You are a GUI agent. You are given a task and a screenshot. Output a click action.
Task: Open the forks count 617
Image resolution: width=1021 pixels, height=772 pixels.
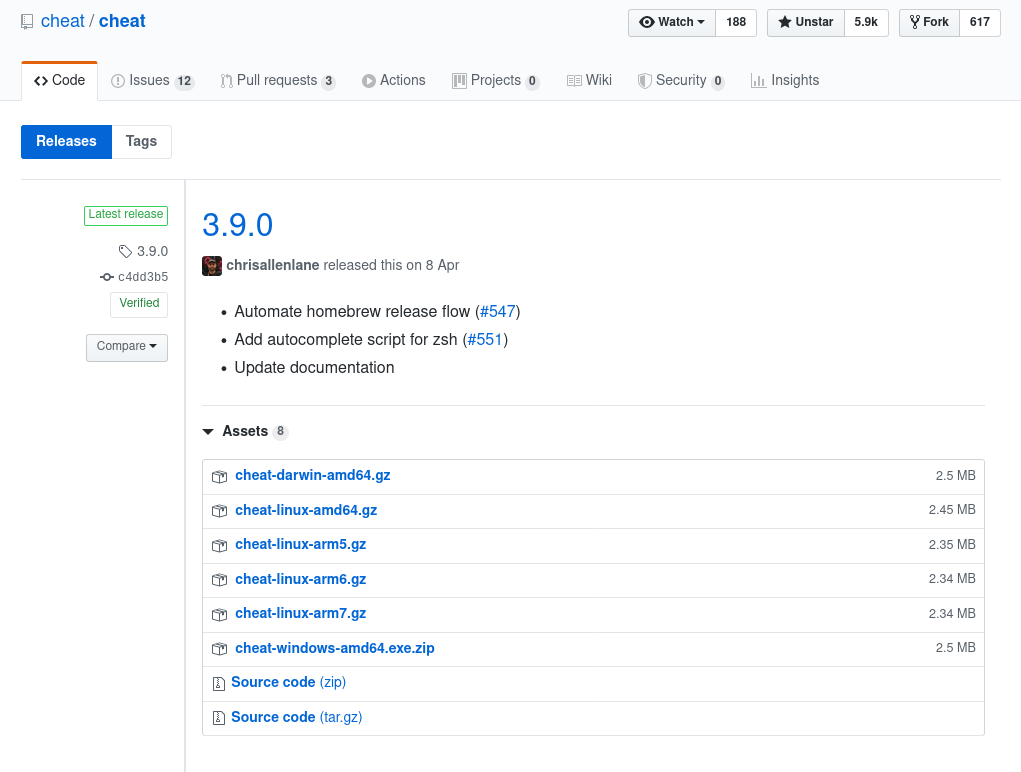click(x=979, y=23)
